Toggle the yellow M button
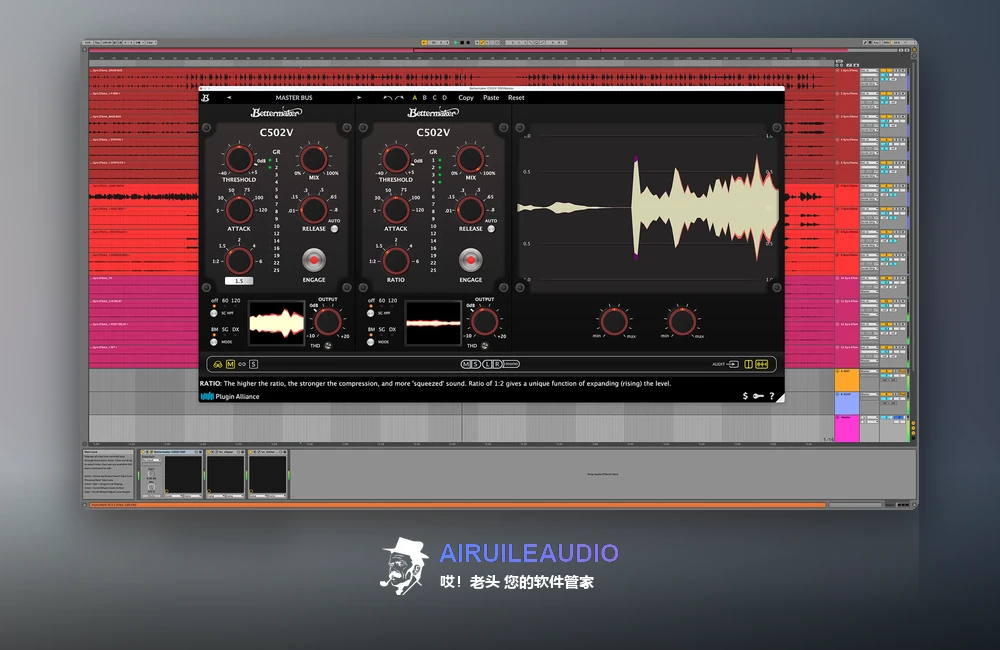The image size is (1000, 650). (x=230, y=364)
